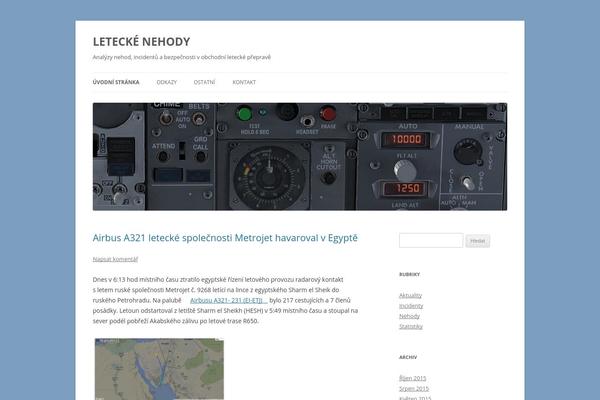The height and width of the screenshot is (400, 600).
Task: Go to ÚVODNÍ STRÁNKA menu item
Action: [x=116, y=82]
